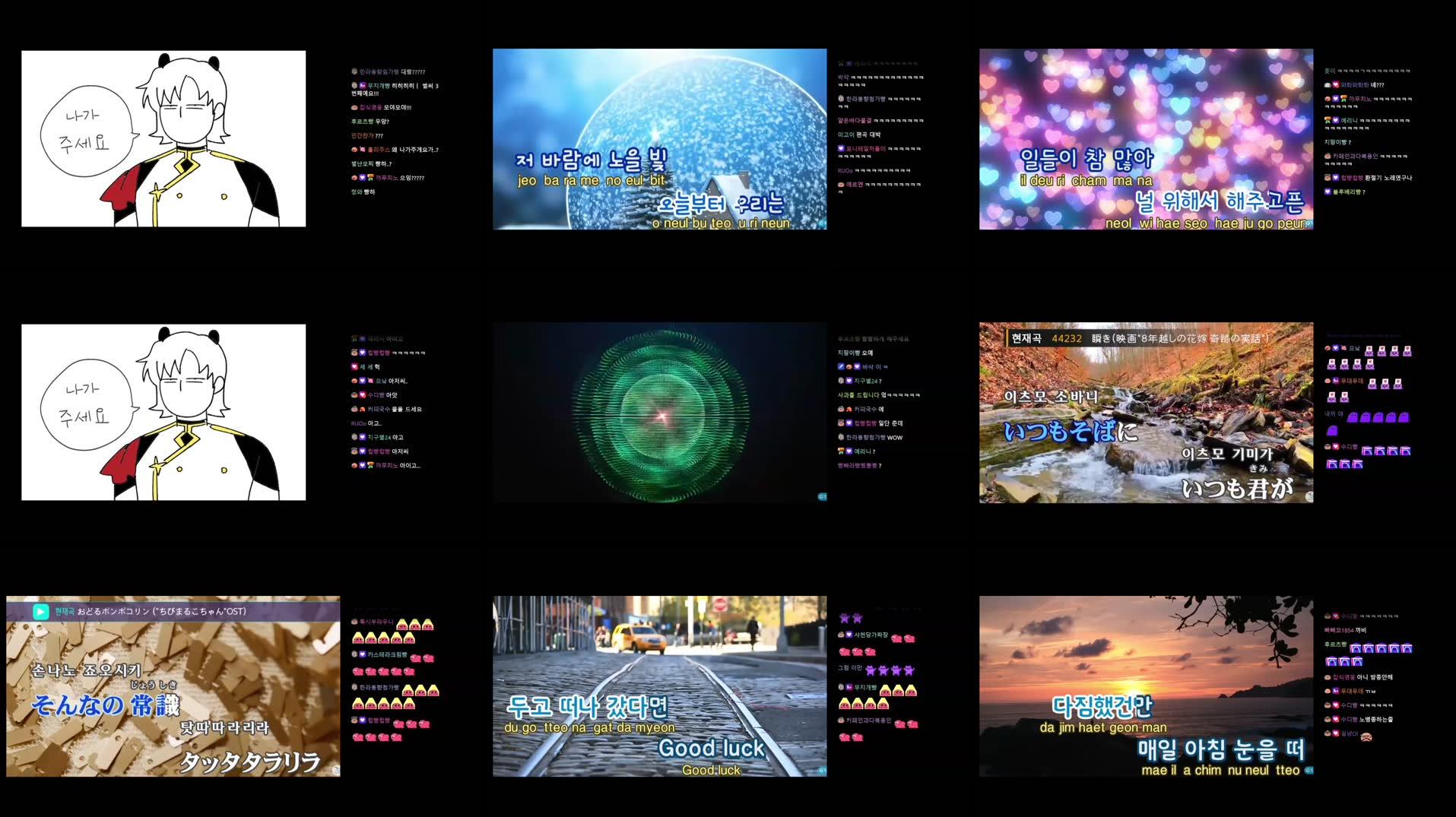This screenshot has width=1456, height=817.
Task: Click the drawing with the 나가 주세요 speech bubble
Action: (x=163, y=141)
